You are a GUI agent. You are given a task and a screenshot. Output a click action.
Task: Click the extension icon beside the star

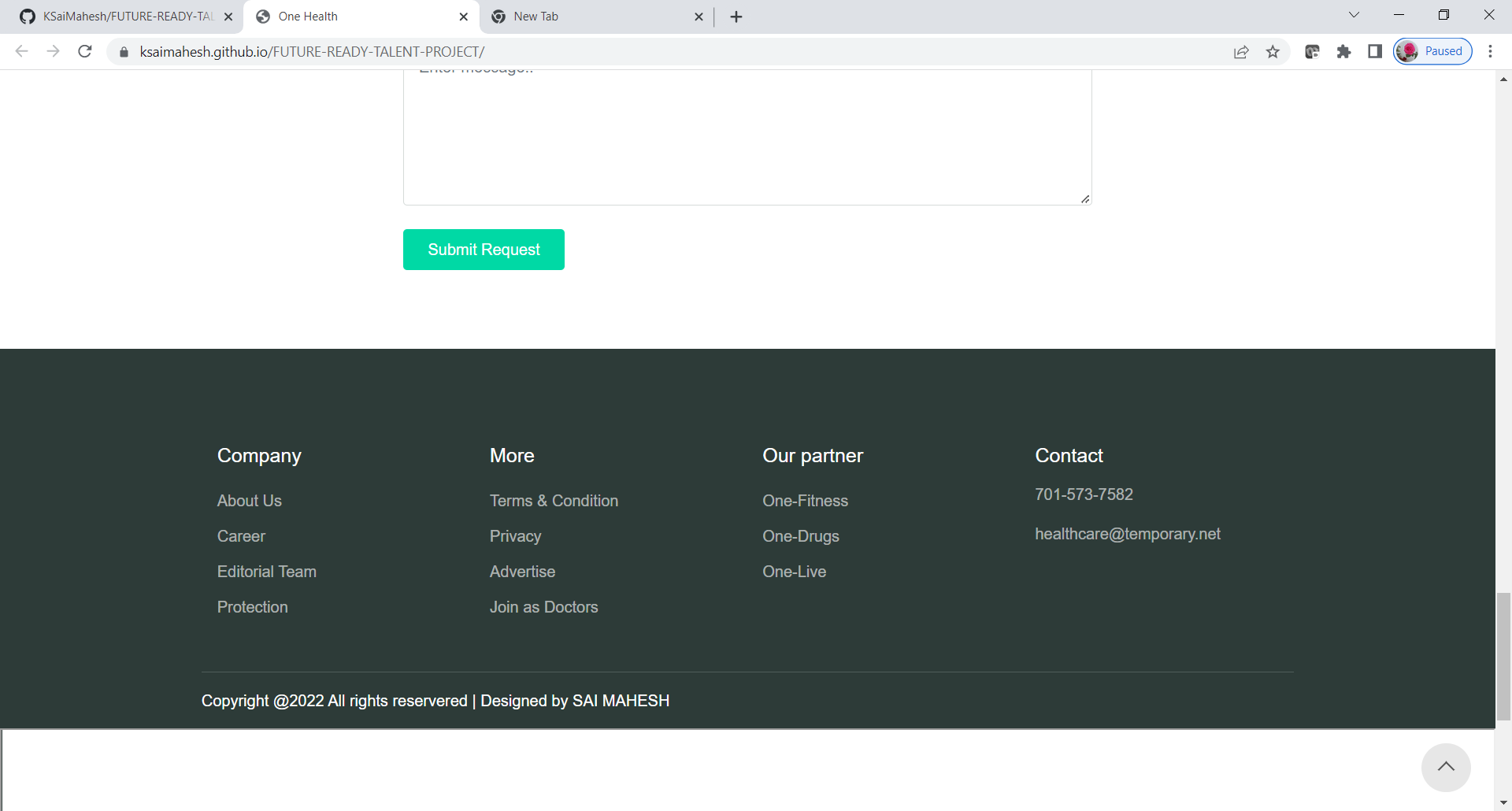point(1312,52)
